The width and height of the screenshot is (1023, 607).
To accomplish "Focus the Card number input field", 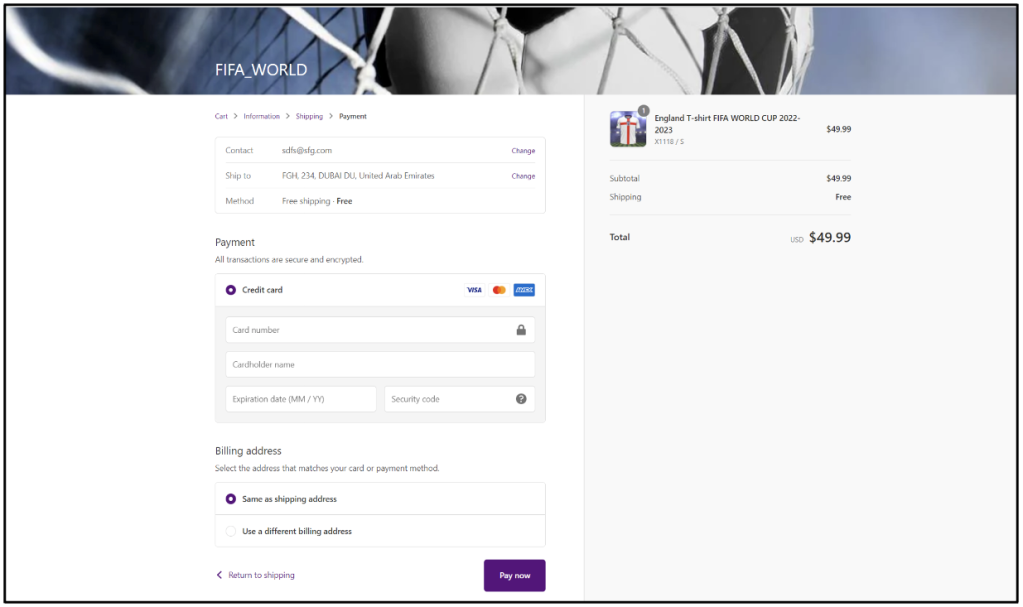I will pos(370,330).
